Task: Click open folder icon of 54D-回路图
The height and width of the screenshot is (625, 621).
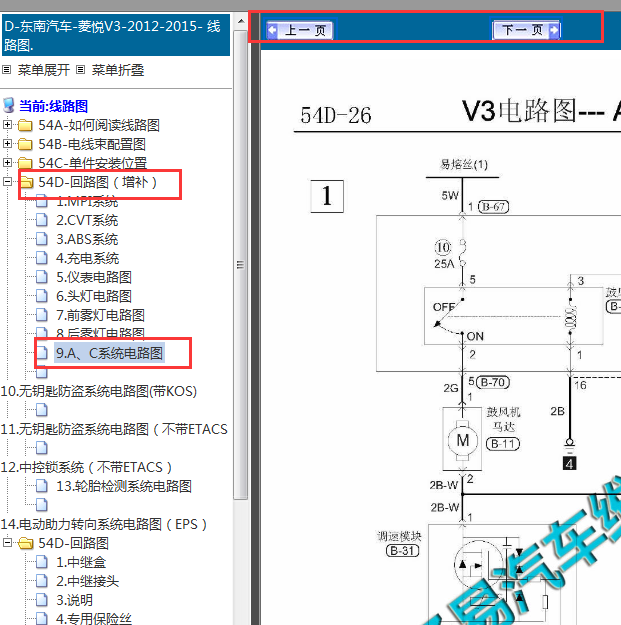Action: (26, 543)
